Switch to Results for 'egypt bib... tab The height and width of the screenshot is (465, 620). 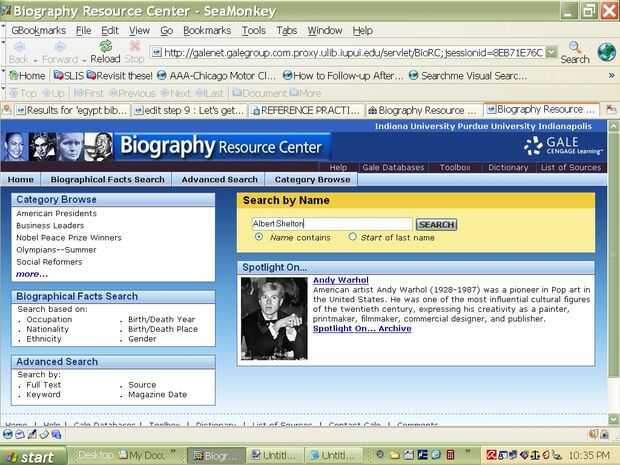71,110
